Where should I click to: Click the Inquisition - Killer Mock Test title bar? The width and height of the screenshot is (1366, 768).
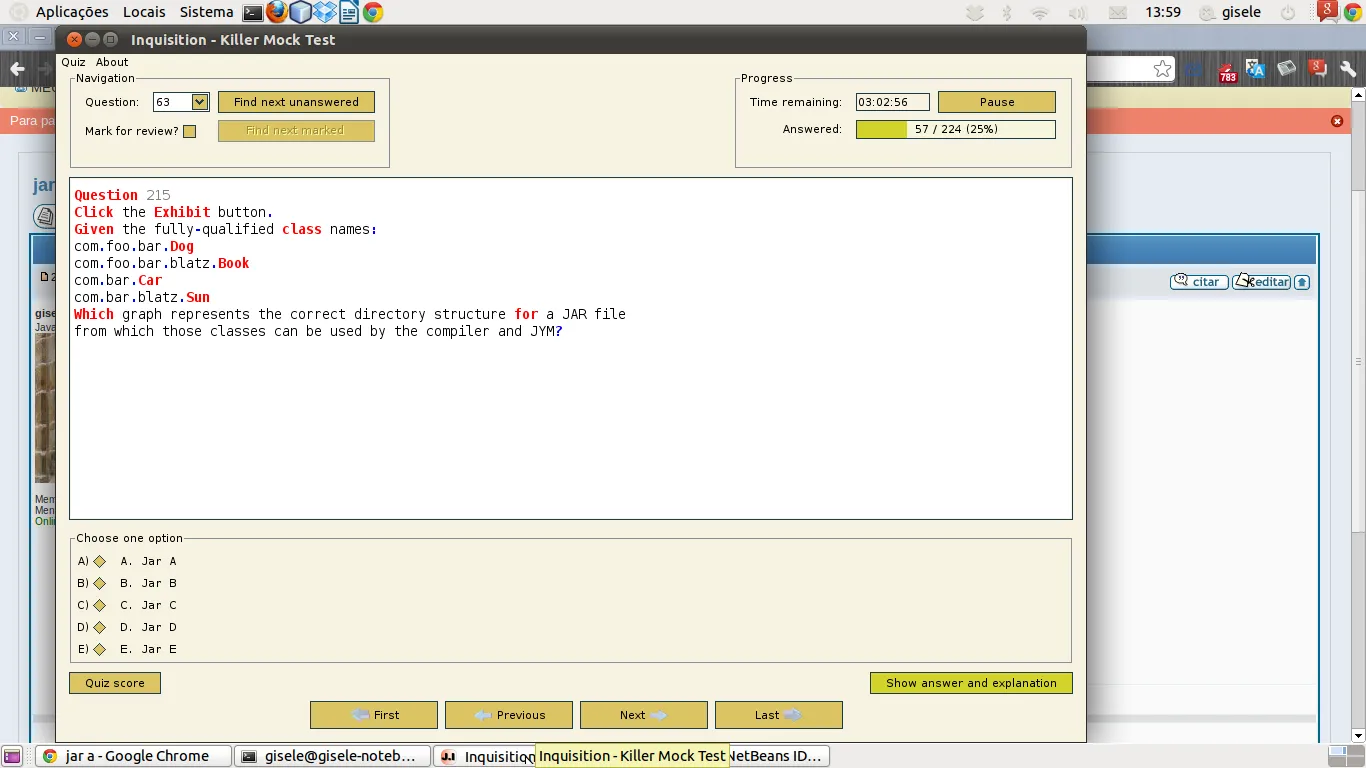tap(571, 40)
